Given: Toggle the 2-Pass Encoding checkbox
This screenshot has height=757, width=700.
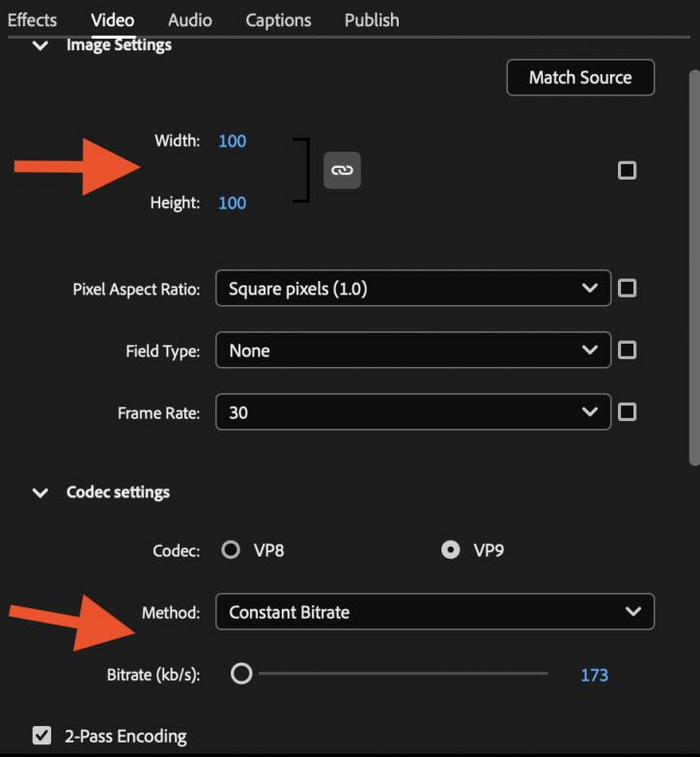Looking at the screenshot, I should (x=42, y=736).
